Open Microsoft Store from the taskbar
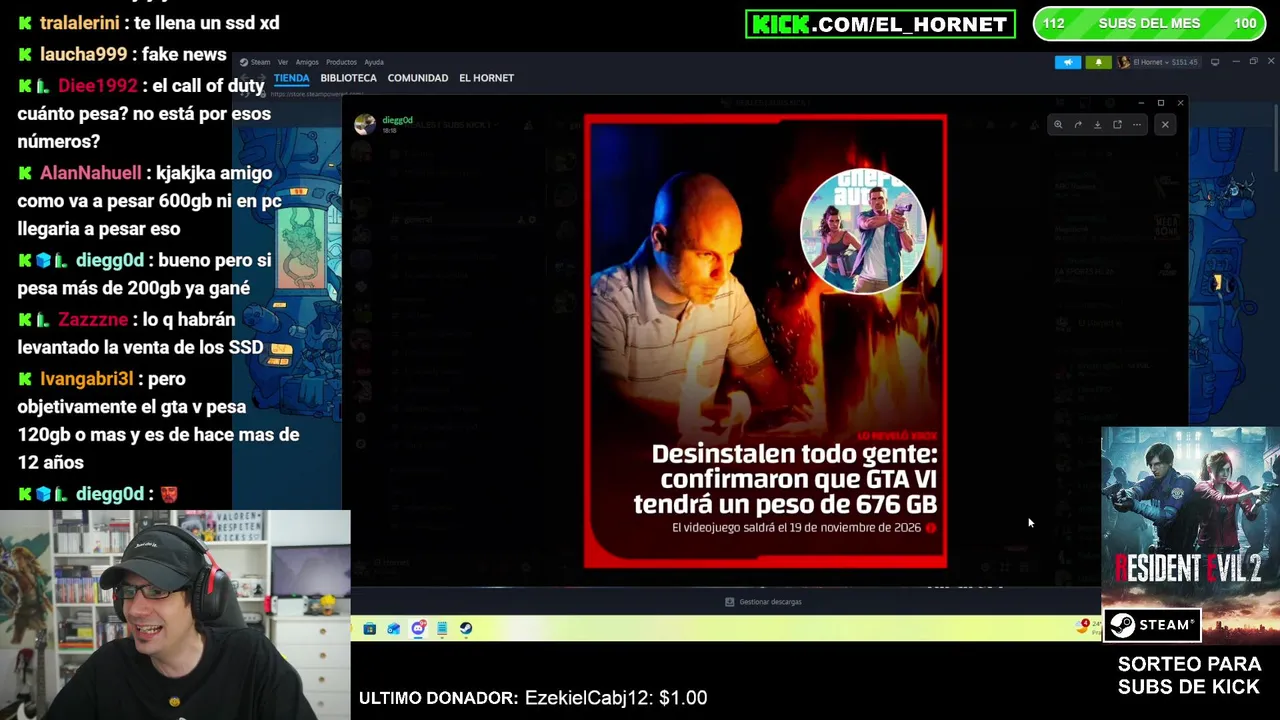The height and width of the screenshot is (720, 1280). pyautogui.click(x=369, y=629)
